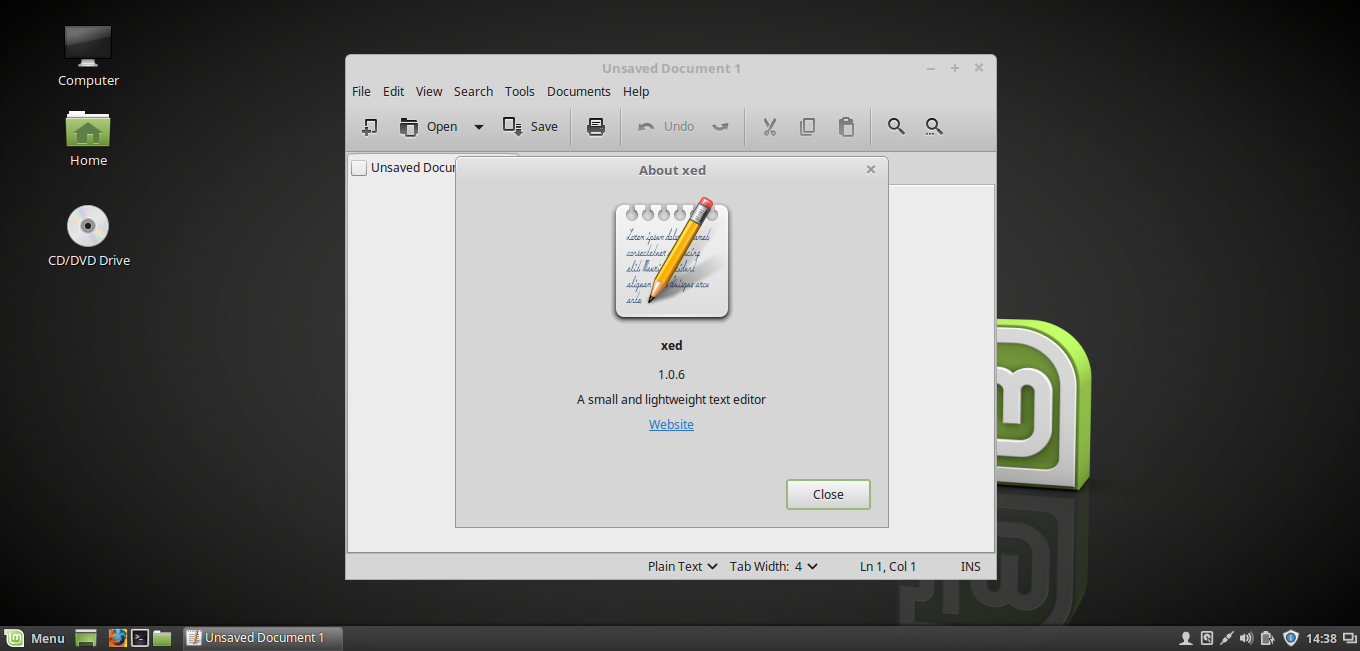Viewport: 1360px width, 651px height.
Task: Click the 'Ln 1, Col 1' status text
Action: click(x=888, y=566)
